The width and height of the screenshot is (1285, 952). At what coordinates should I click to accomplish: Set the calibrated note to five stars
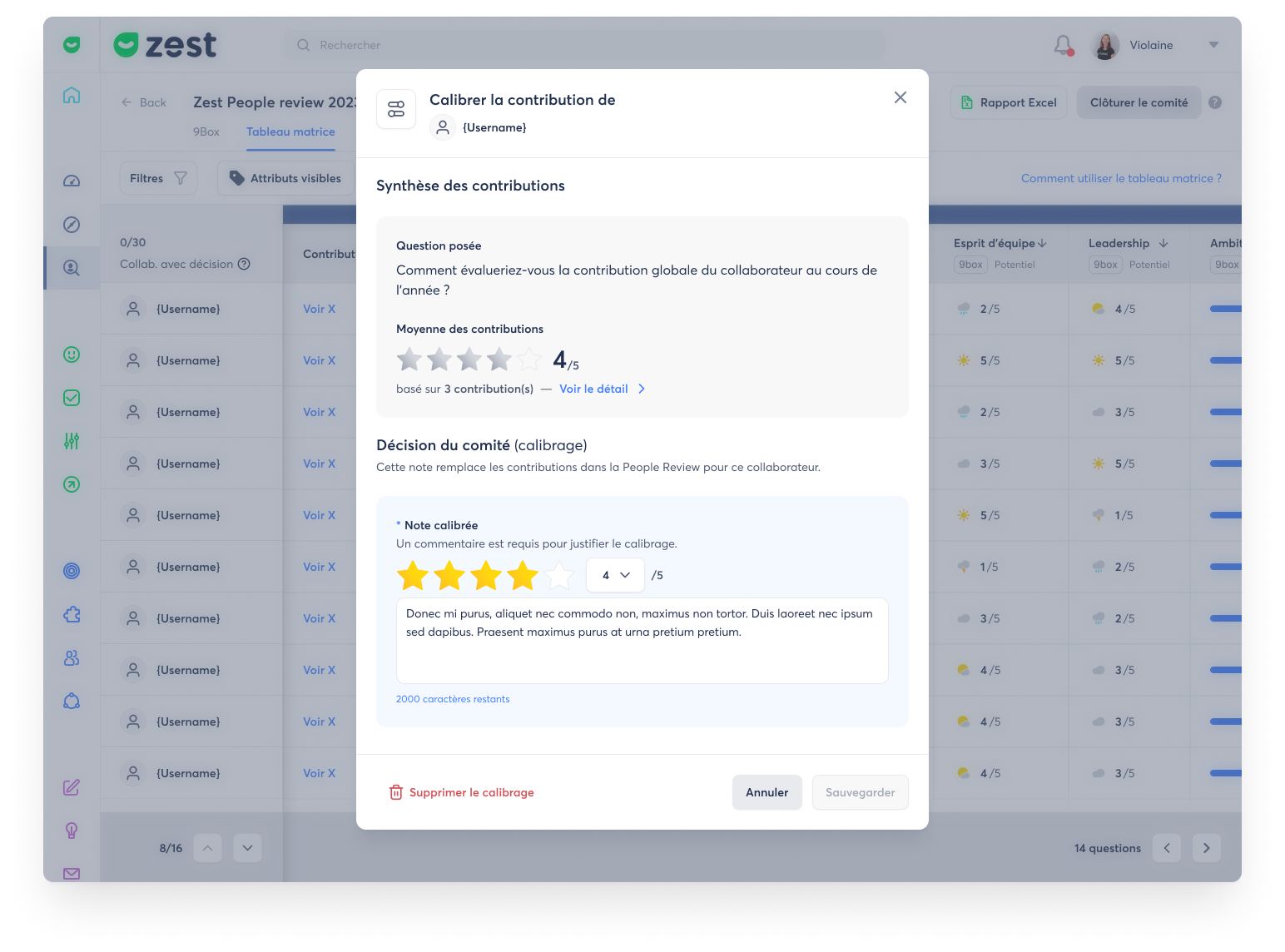(x=559, y=576)
